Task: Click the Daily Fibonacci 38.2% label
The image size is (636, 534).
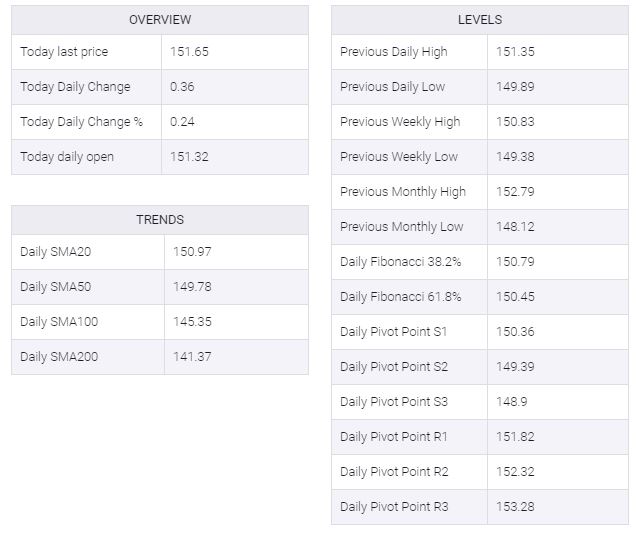Action: click(400, 262)
